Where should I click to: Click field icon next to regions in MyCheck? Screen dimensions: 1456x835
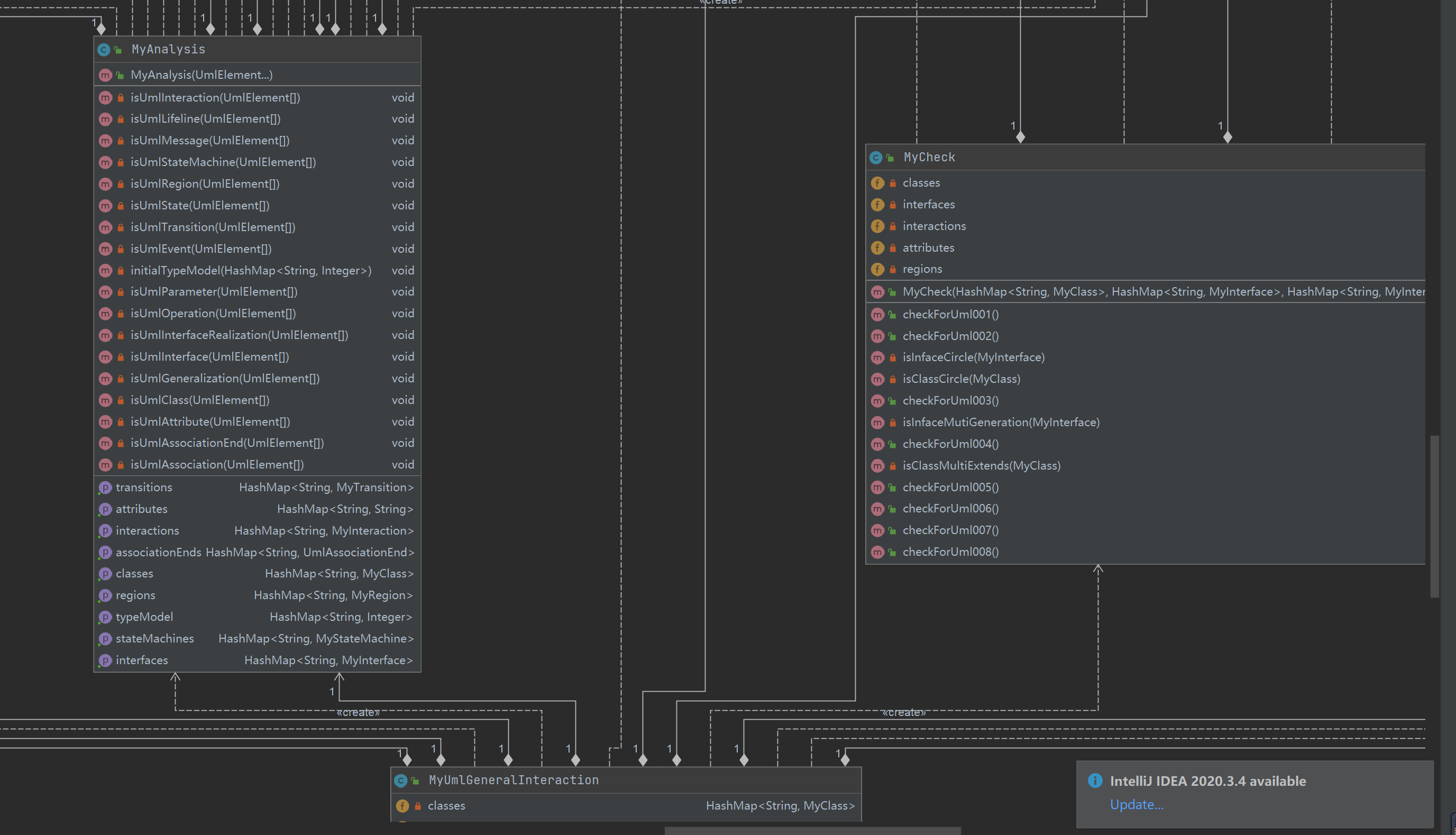point(877,269)
